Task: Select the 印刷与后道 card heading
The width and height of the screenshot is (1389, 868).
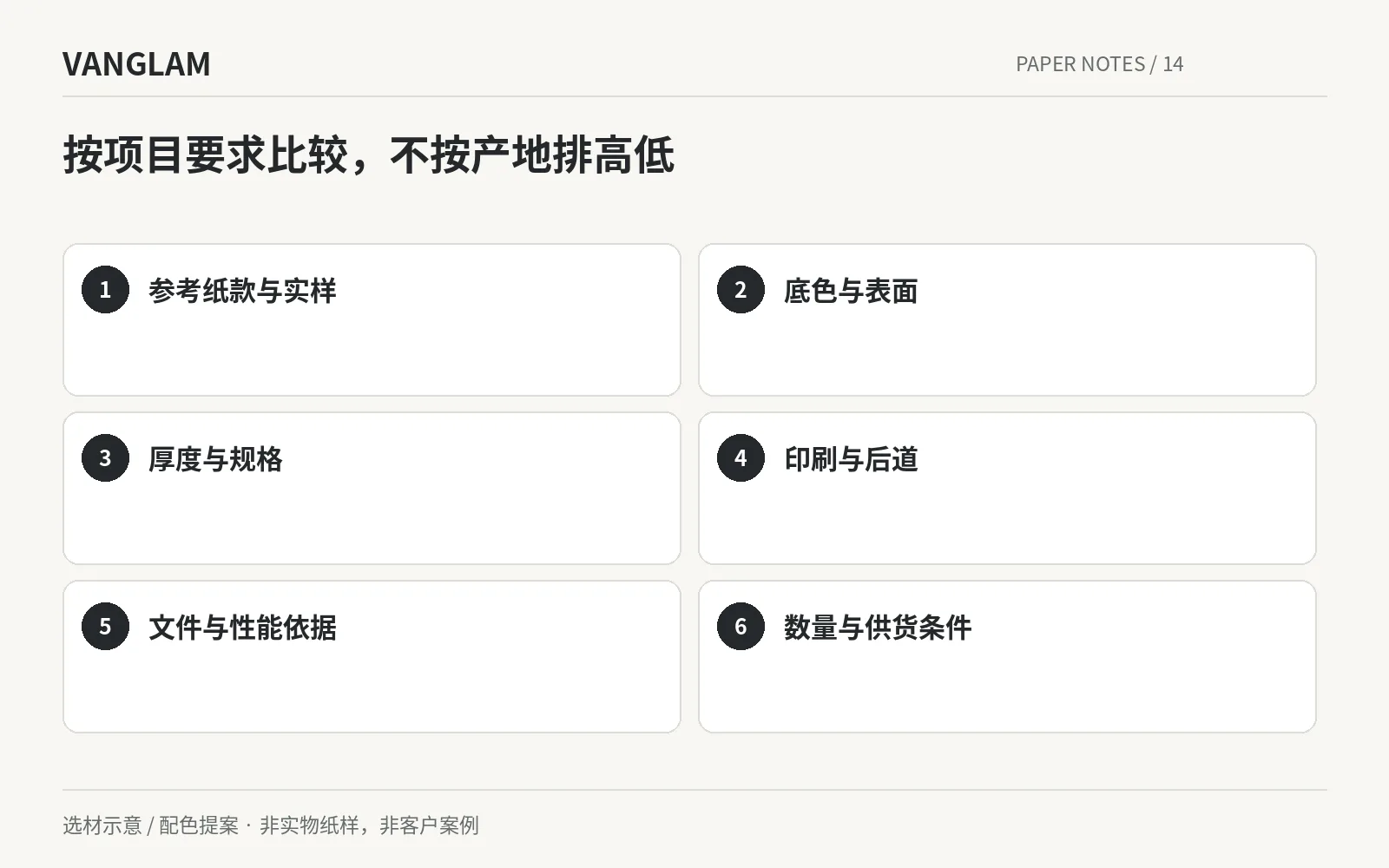Action: click(851, 459)
